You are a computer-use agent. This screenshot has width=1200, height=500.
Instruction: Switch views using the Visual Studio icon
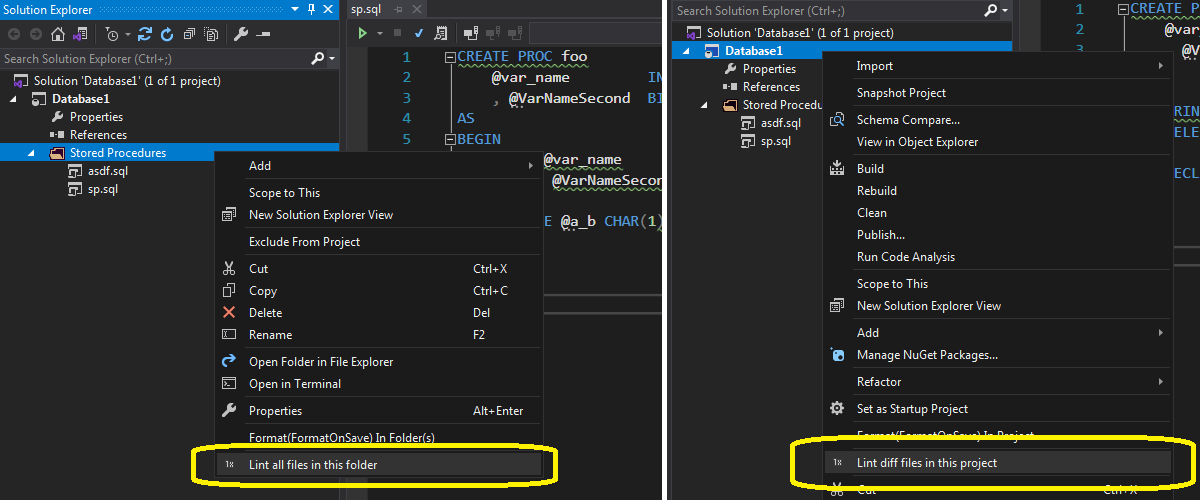[79, 34]
